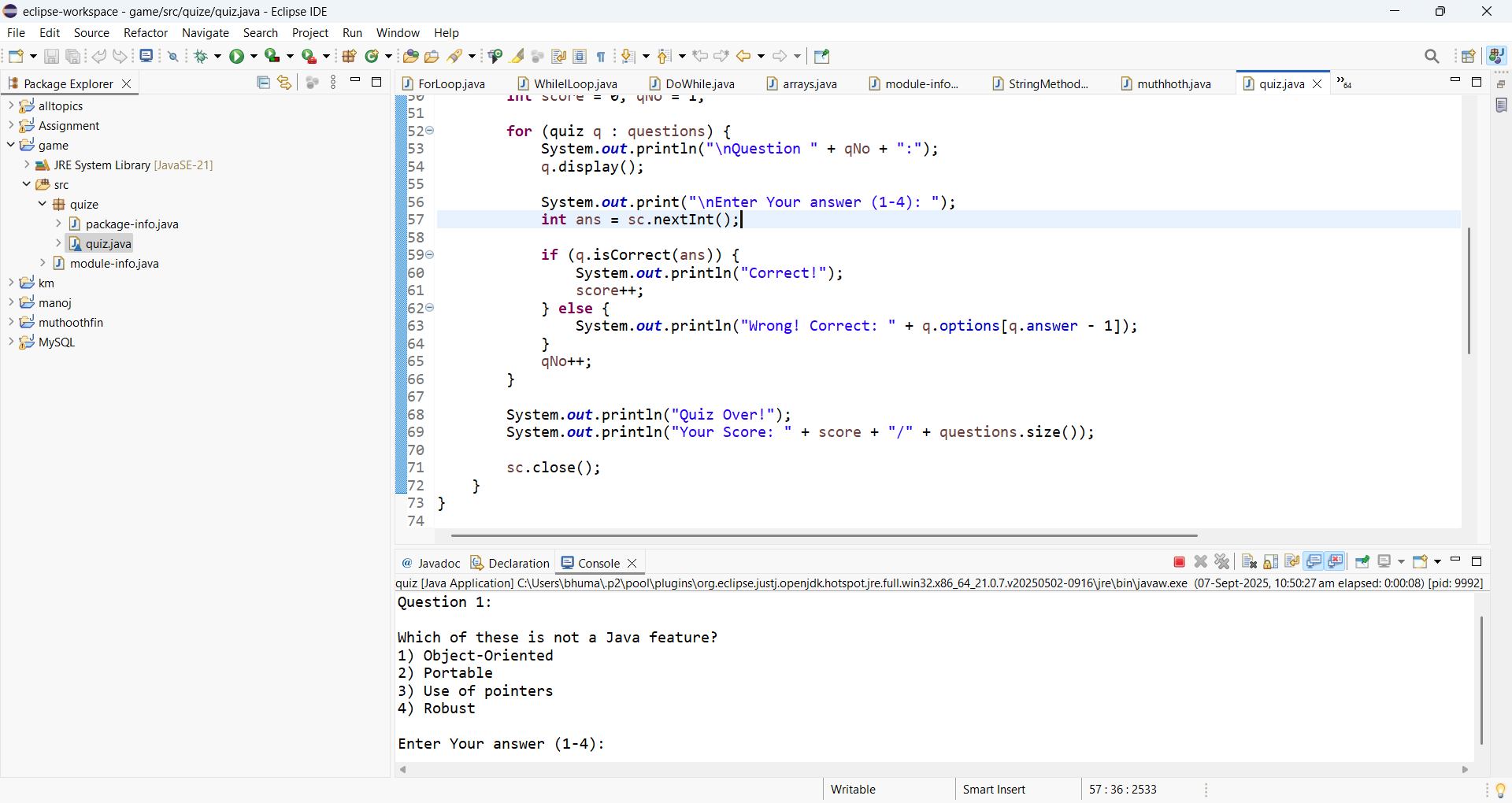Click the Open Task folder icon
This screenshot has height=803, width=1512.
[x=432, y=56]
